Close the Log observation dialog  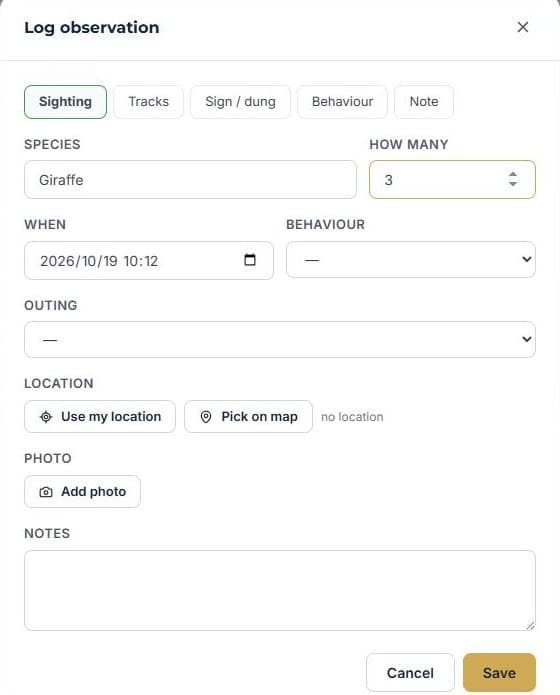(x=523, y=27)
